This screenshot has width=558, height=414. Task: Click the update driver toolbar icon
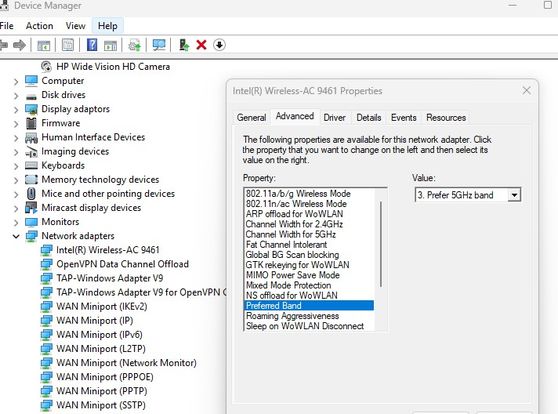(135, 45)
